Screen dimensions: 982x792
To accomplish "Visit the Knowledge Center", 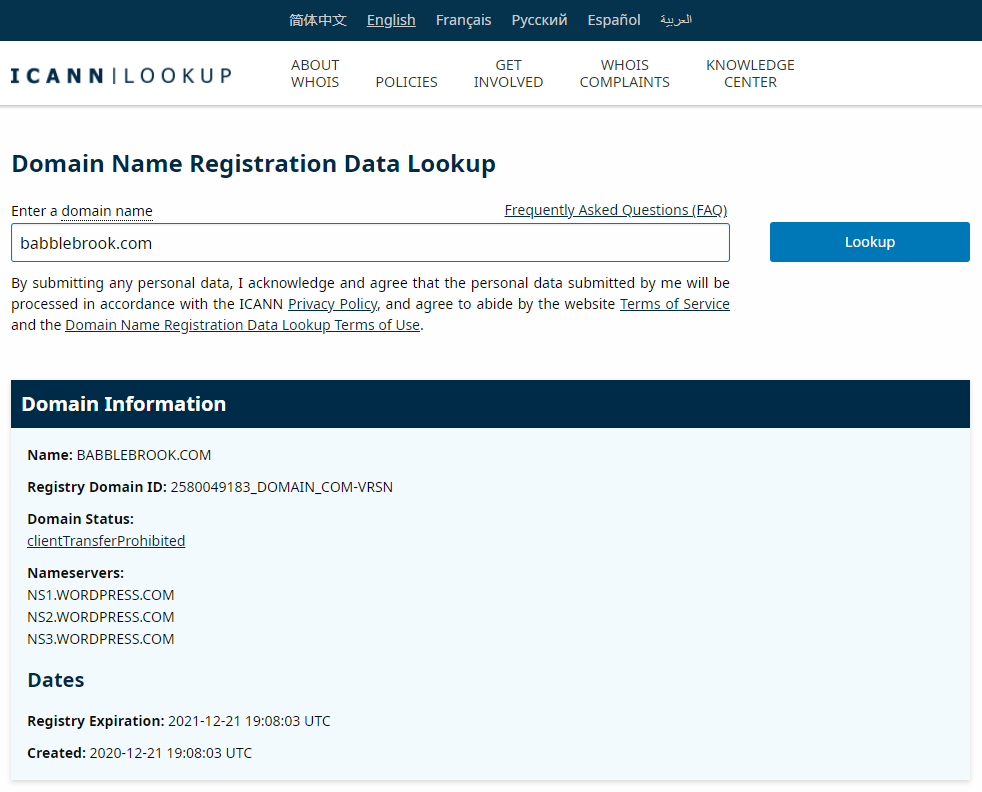I will 750,73.
